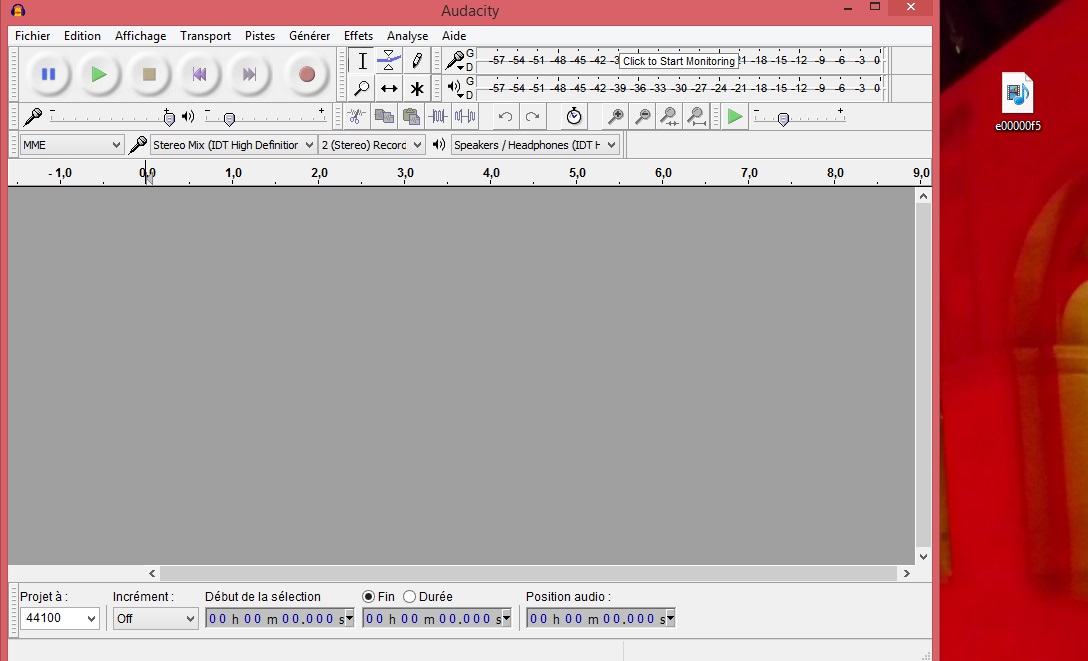Click the 3,0 mark on timeline ruler

(405, 173)
